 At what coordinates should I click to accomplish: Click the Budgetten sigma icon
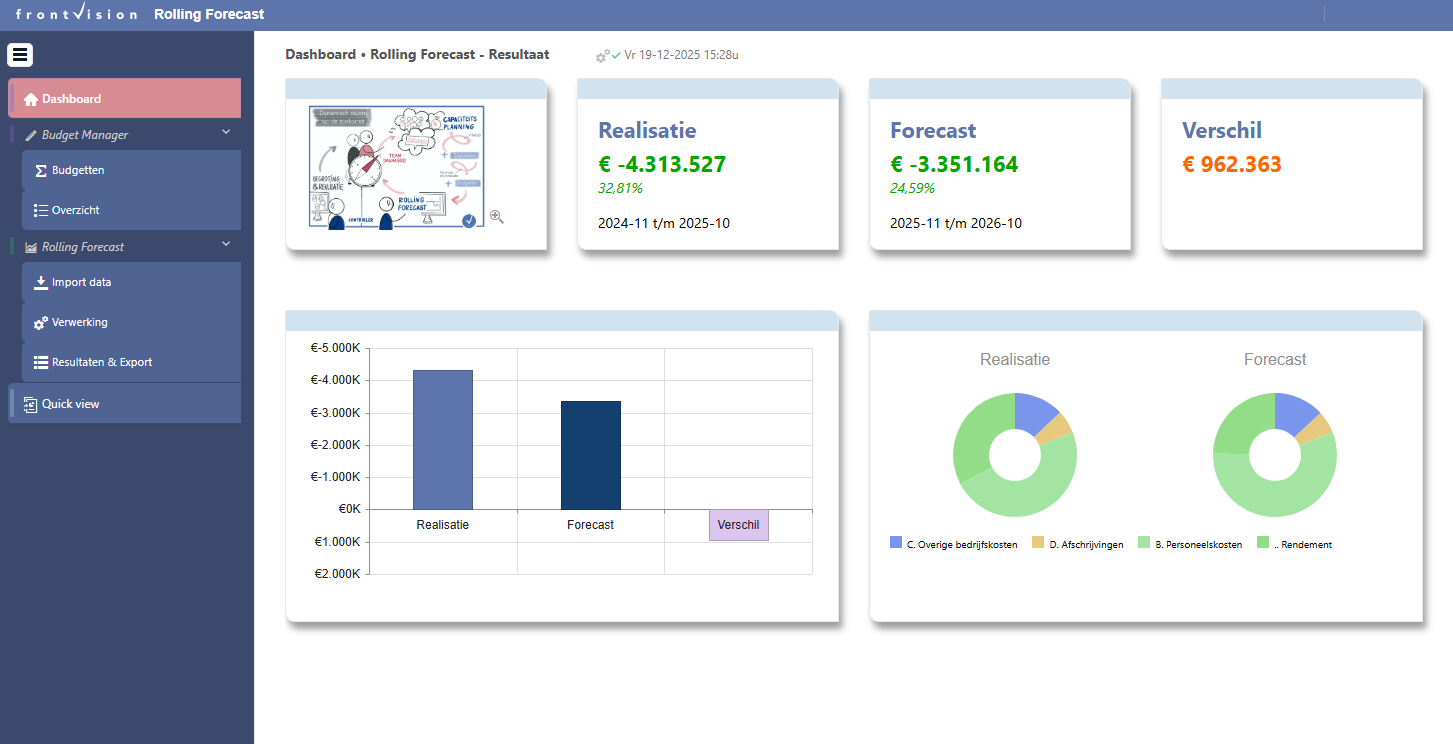coord(41,171)
